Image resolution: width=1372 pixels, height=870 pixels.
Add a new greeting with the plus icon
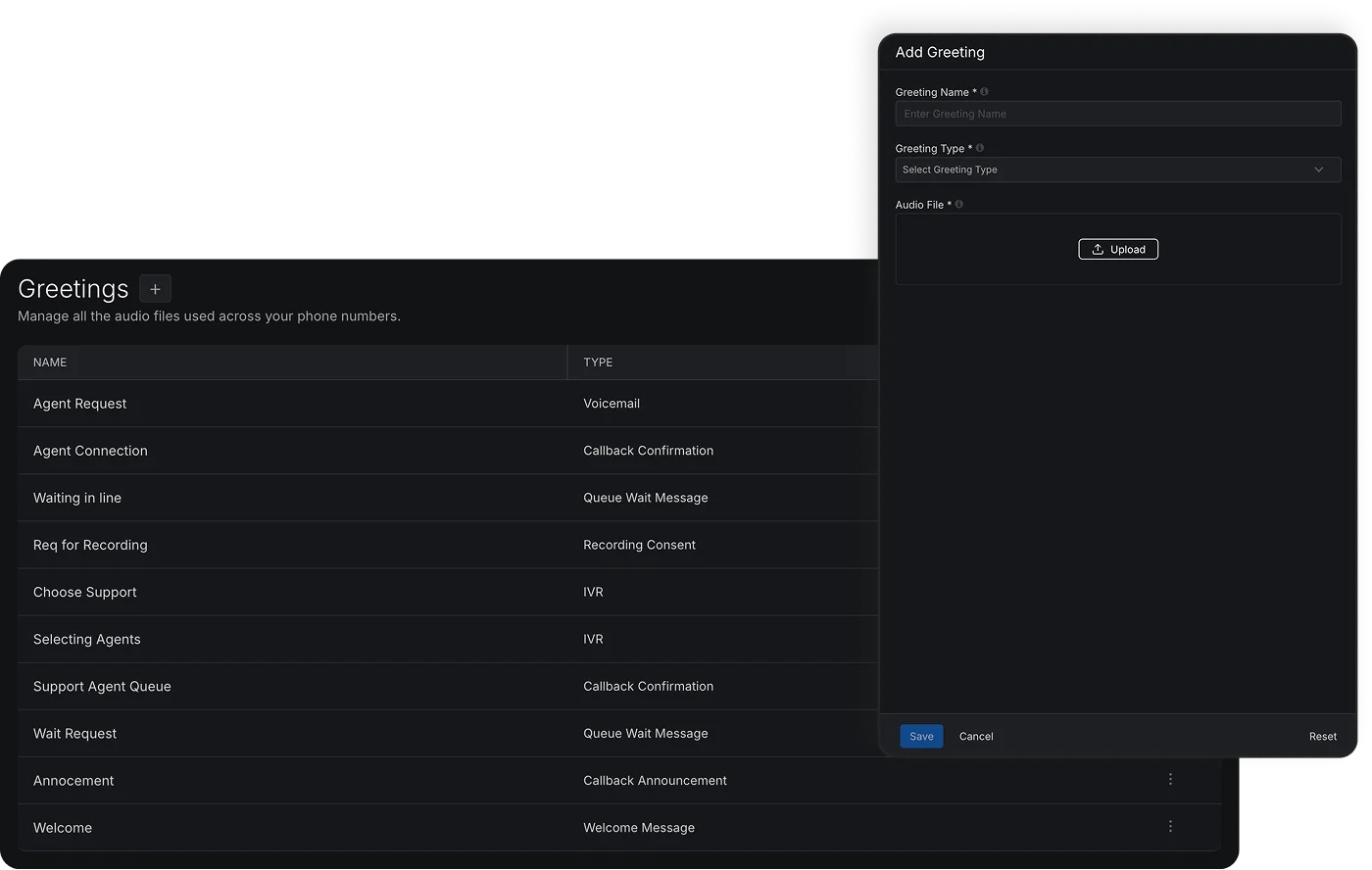[x=155, y=289]
